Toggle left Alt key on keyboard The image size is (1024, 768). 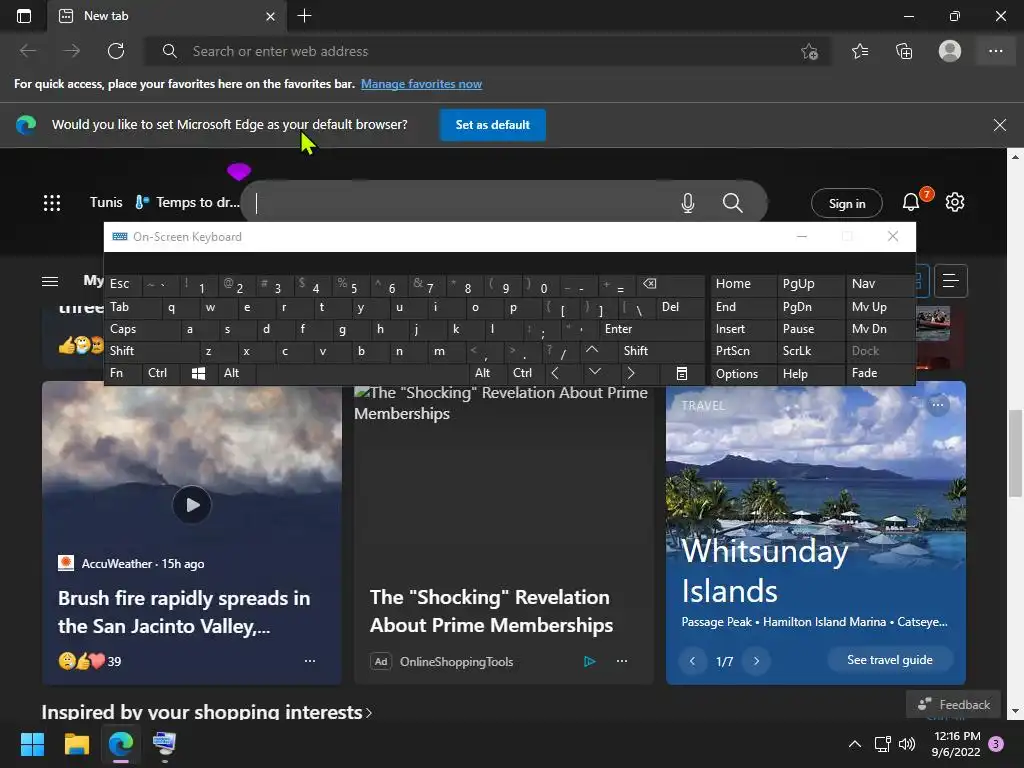236,373
